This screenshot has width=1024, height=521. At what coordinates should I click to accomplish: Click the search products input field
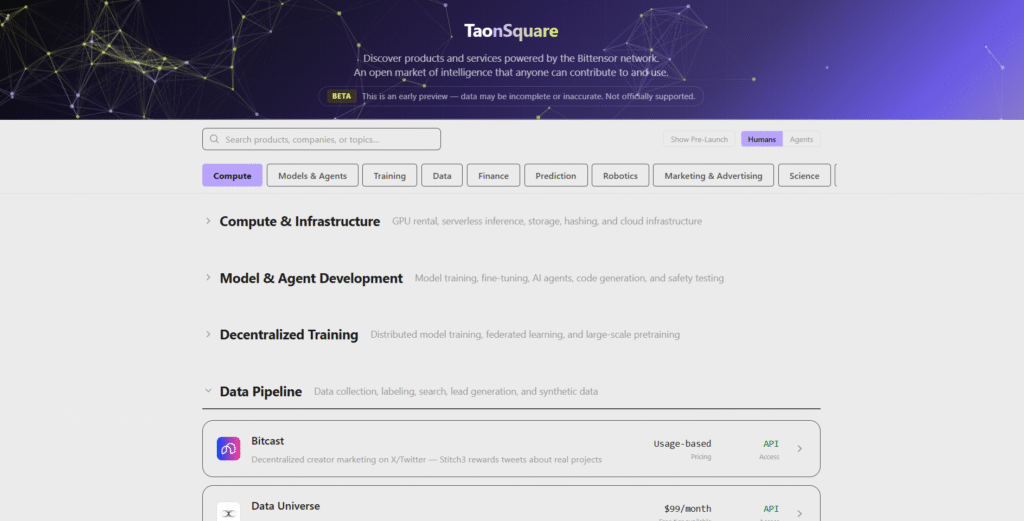click(x=321, y=139)
